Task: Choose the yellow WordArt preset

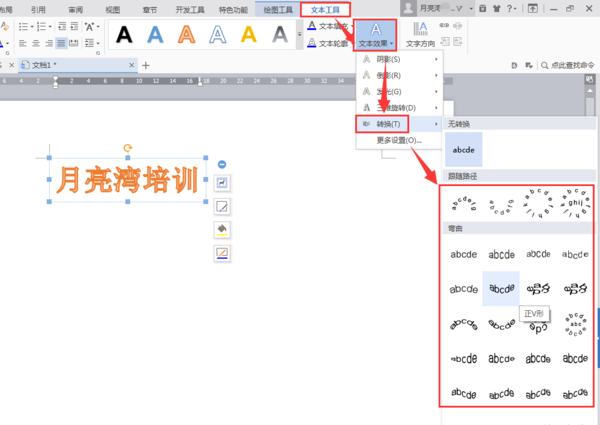Action: [x=249, y=34]
